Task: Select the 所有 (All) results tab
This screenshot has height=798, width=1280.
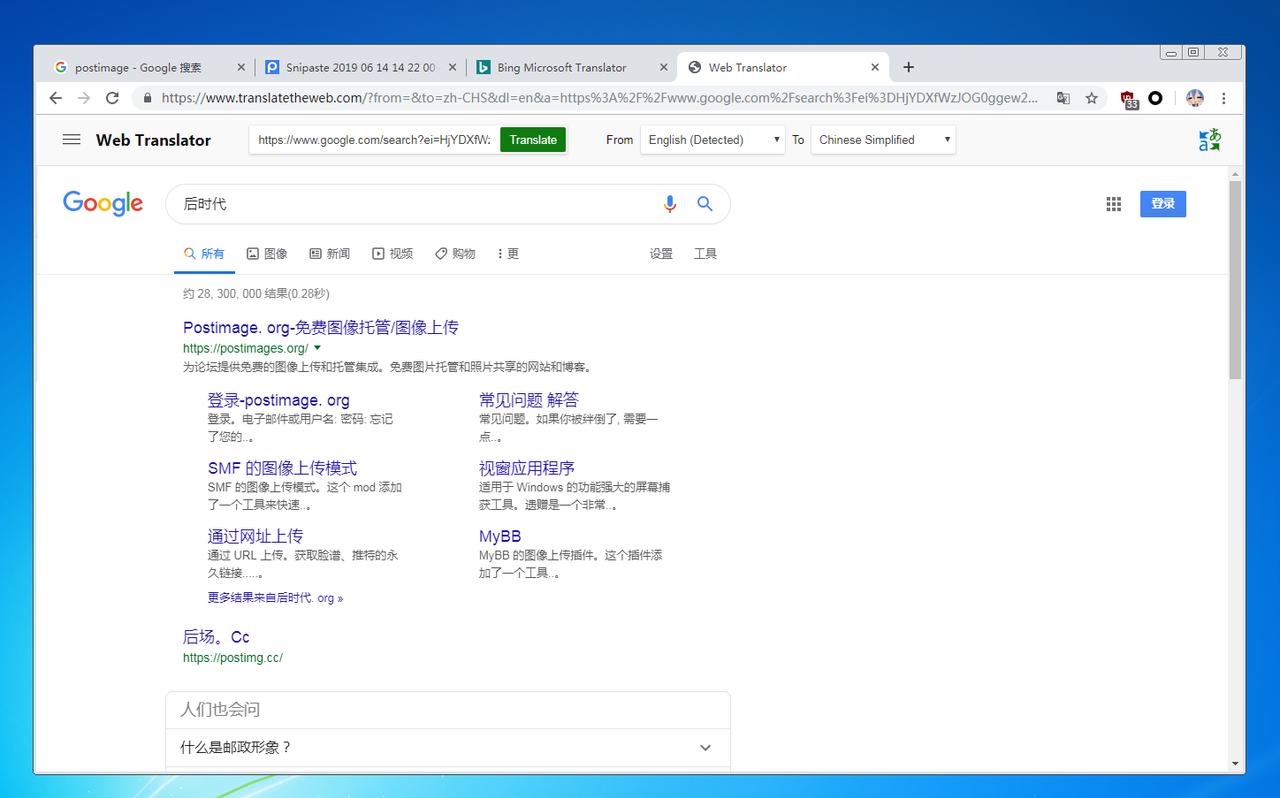Action: [x=204, y=254]
